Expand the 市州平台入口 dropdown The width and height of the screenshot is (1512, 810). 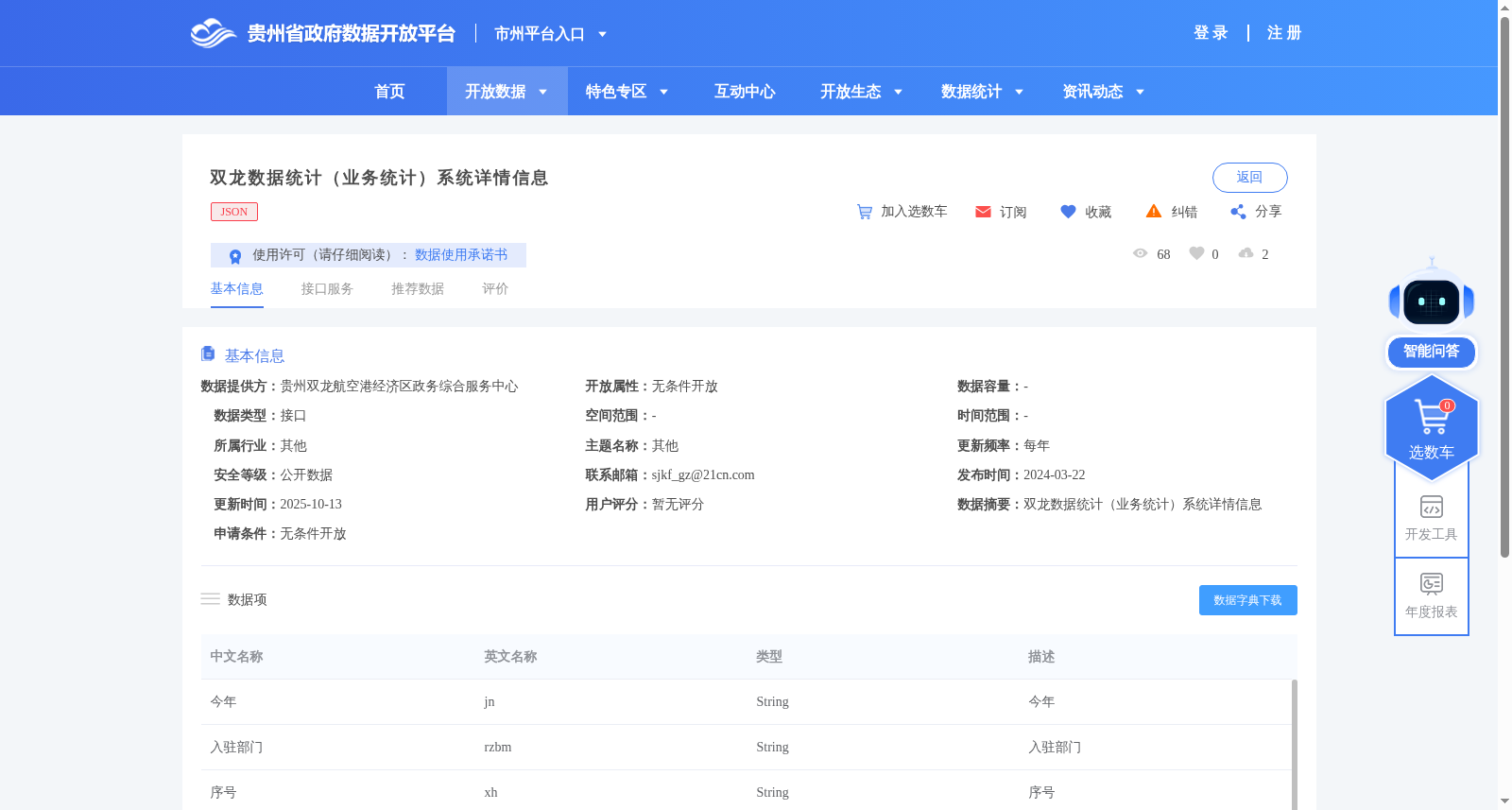602,34
